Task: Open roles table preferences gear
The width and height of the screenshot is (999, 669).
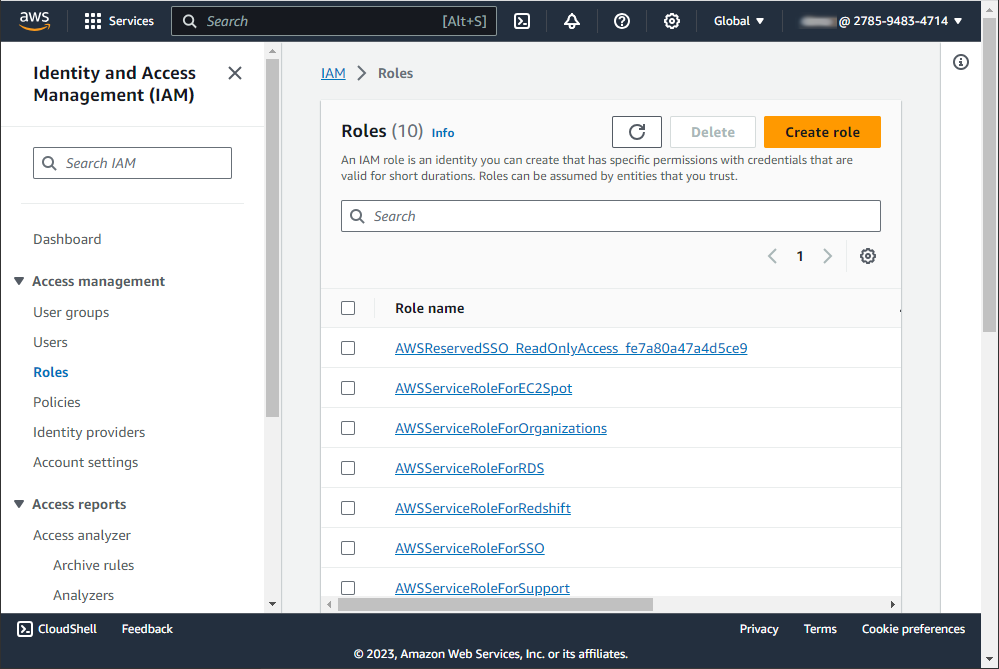Action: coord(868,256)
